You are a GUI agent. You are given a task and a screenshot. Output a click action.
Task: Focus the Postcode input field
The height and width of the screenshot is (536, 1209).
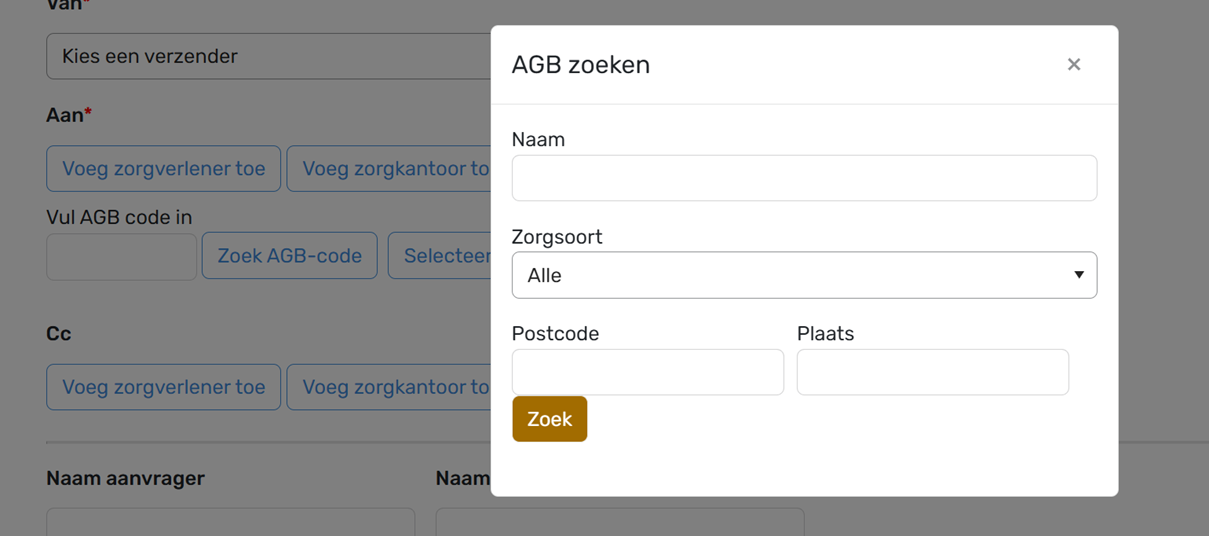647,372
